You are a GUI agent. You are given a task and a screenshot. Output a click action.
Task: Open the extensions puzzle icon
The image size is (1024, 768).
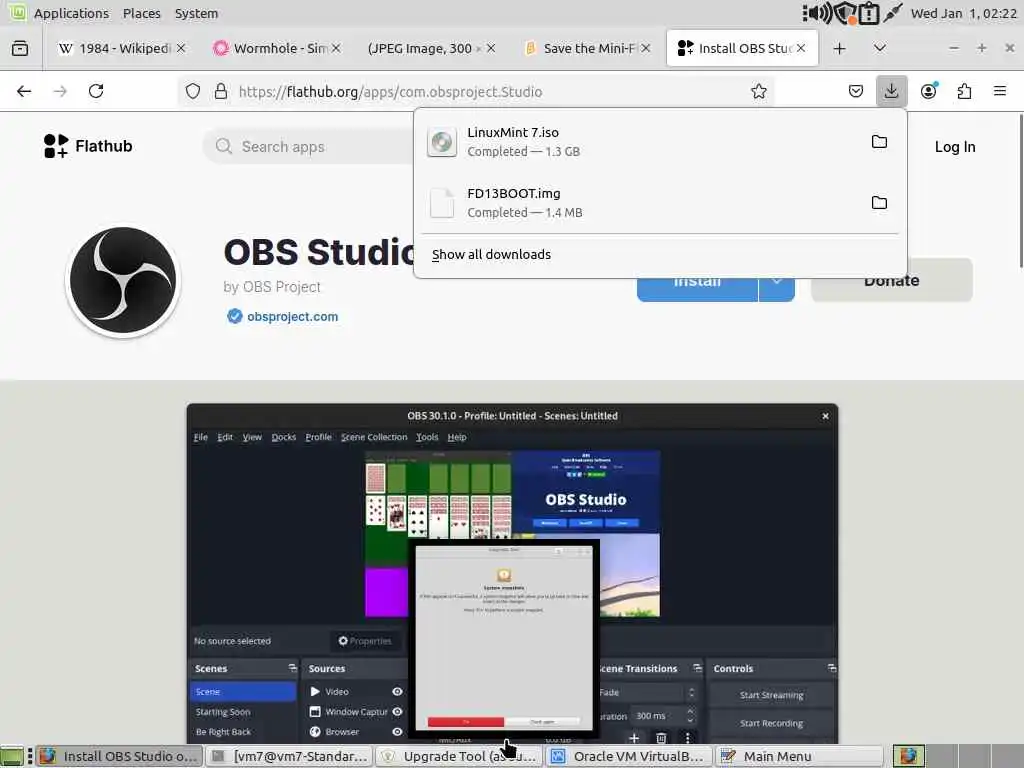(x=964, y=91)
